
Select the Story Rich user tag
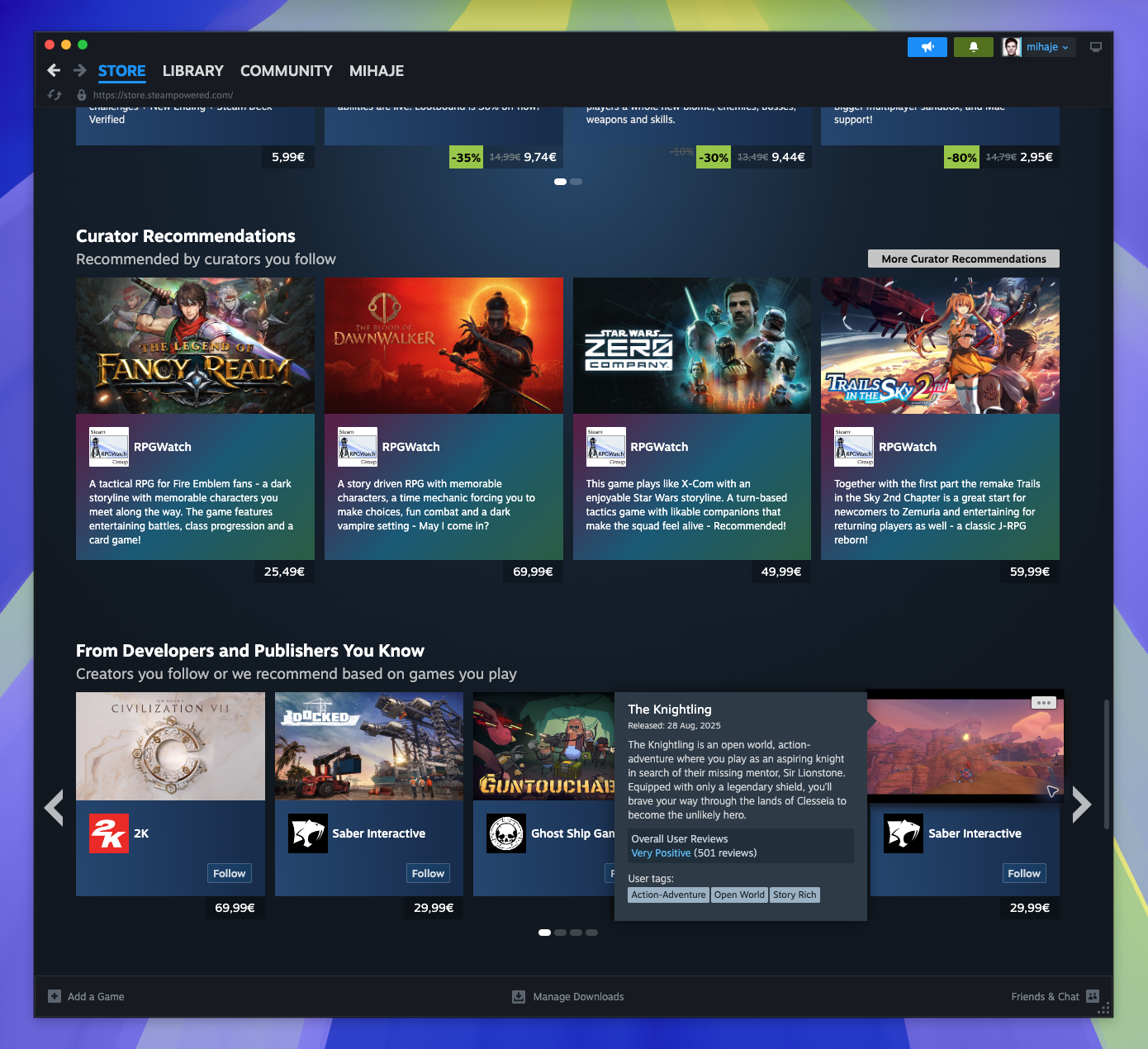pos(795,895)
